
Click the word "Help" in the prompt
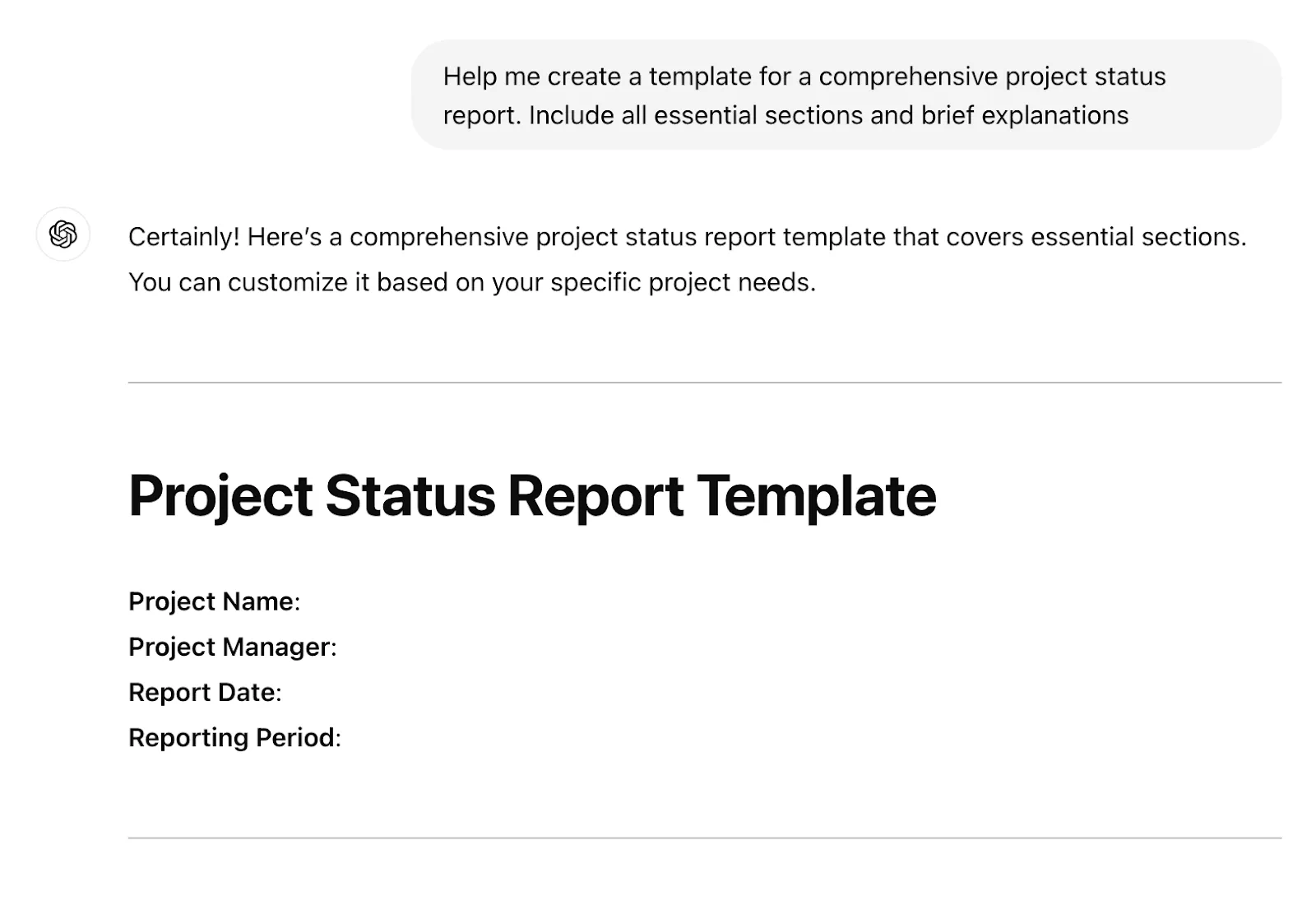[x=470, y=76]
